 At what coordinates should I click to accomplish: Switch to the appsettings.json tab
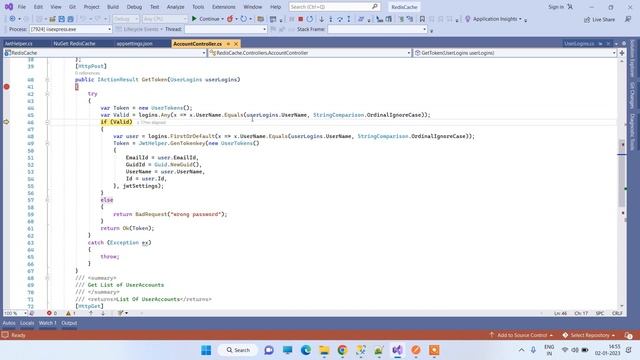(x=134, y=44)
